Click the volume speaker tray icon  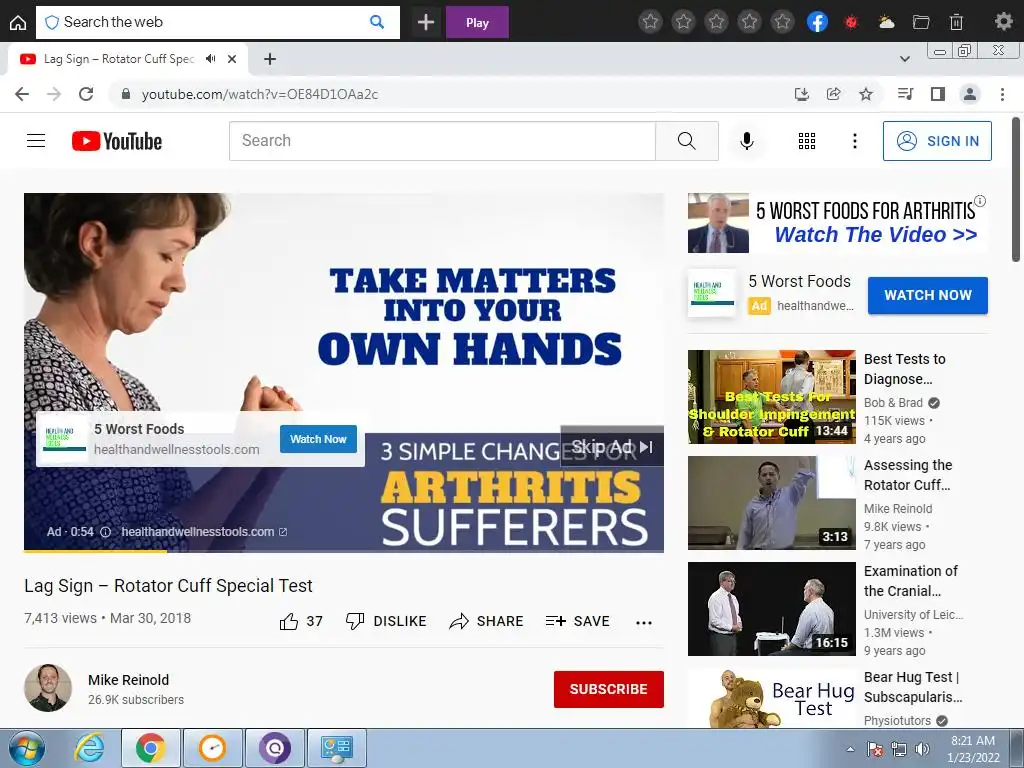[922, 749]
